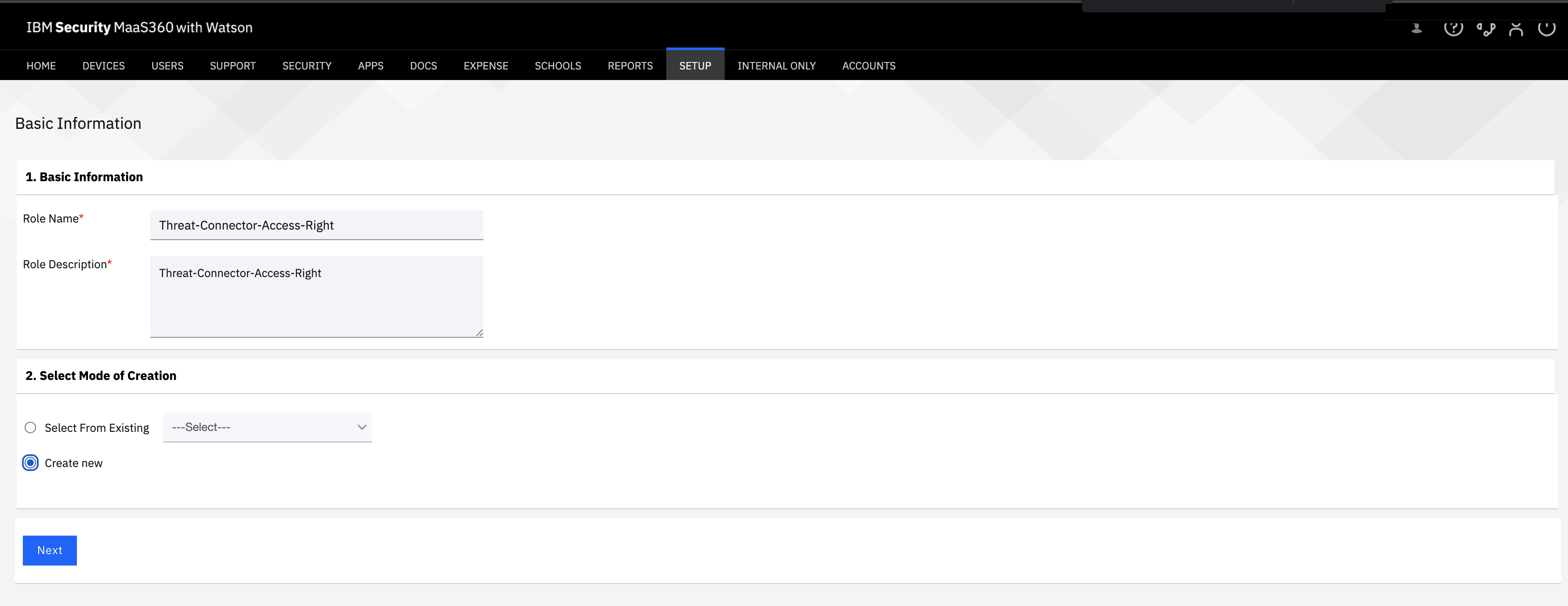This screenshot has width=1568, height=606.
Task: Open the SCHOOLS menu tab
Action: tap(558, 66)
